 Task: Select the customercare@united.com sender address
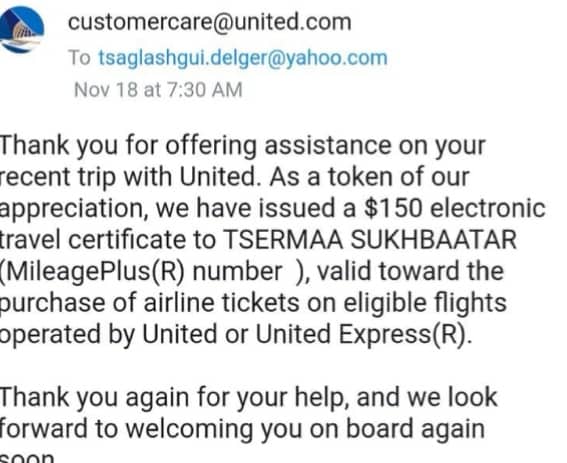tap(210, 22)
